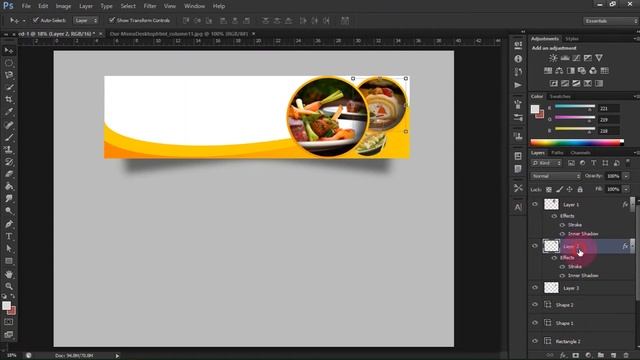This screenshot has width=640, height=360.
Task: Select the Zoom tool in the toolbox
Action: (x=9, y=286)
